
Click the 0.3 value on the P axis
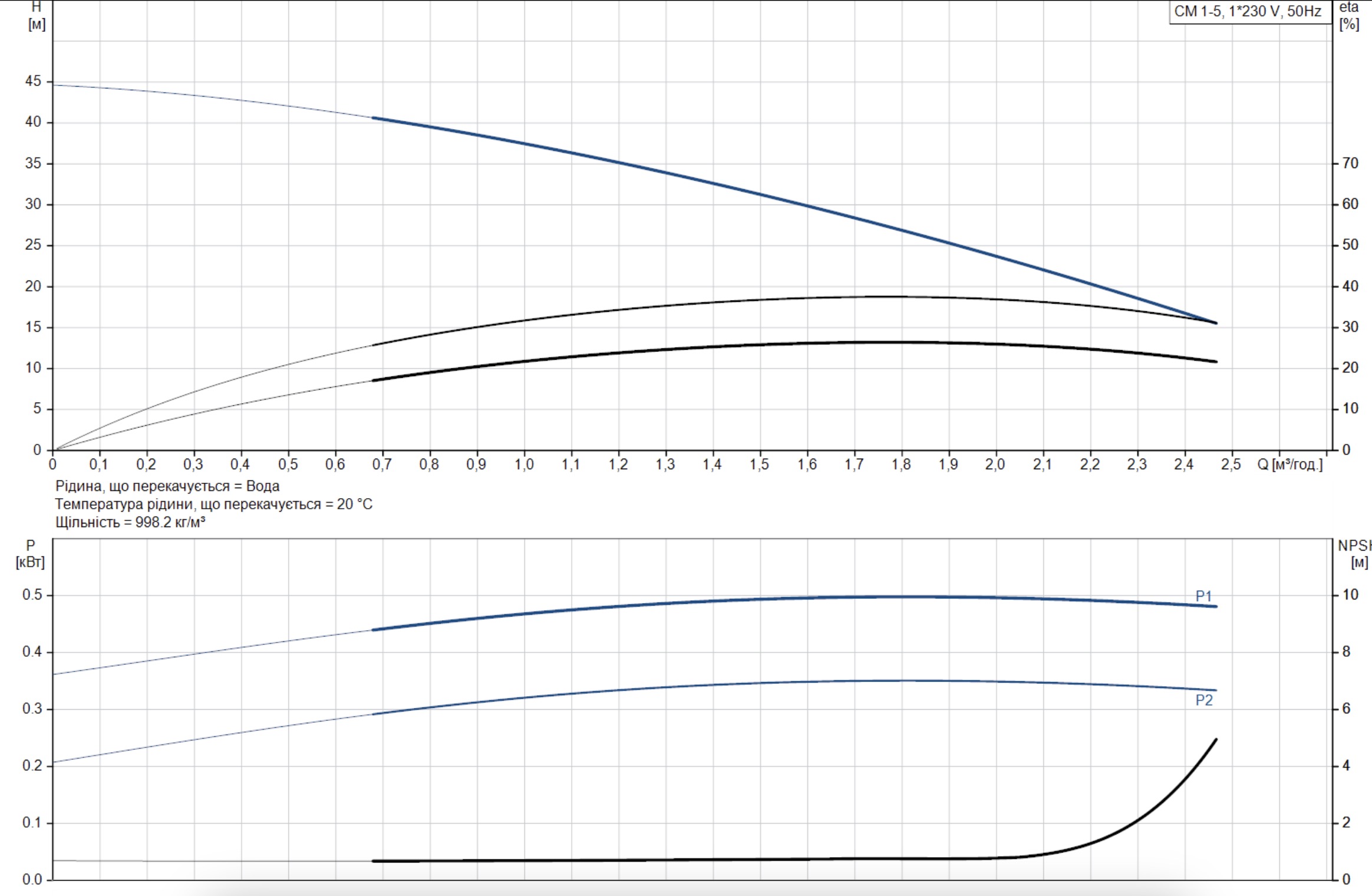pos(32,709)
